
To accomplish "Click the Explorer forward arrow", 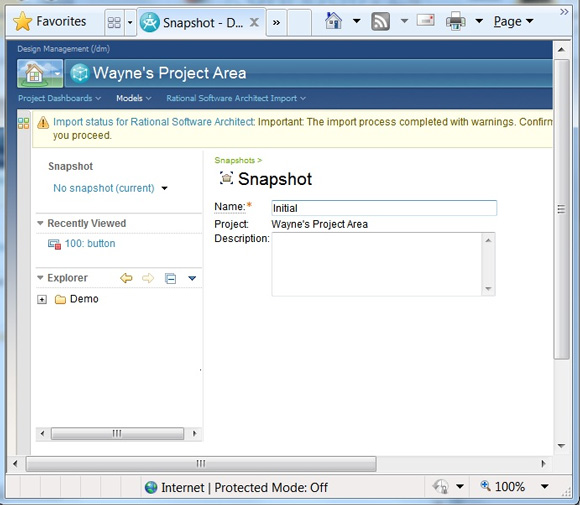I will point(148,278).
